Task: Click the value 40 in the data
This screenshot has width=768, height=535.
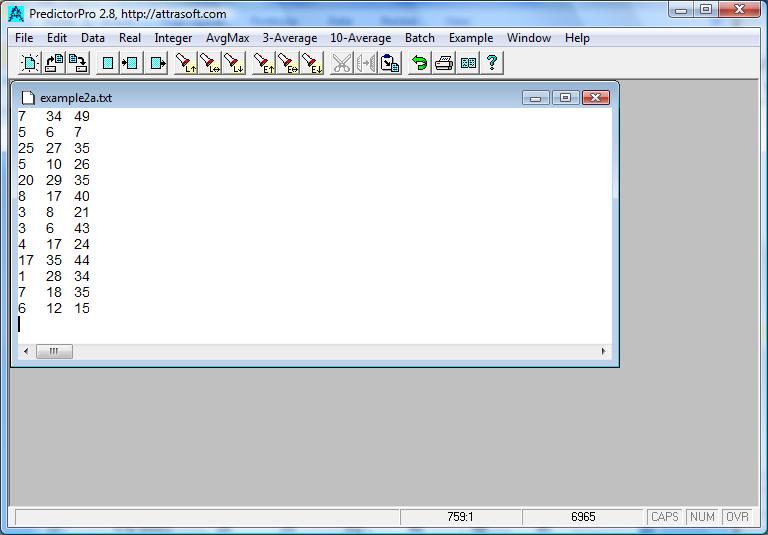Action: click(x=82, y=196)
